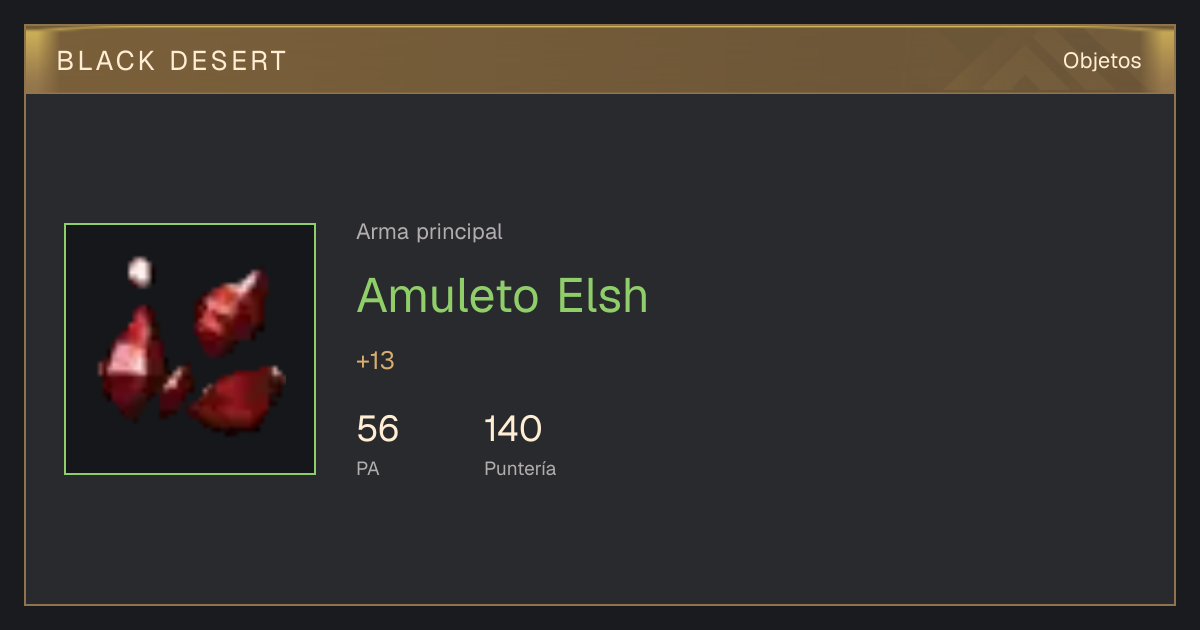Open the Objetos section link
Image resolution: width=1200 pixels, height=630 pixels.
pos(1102,61)
